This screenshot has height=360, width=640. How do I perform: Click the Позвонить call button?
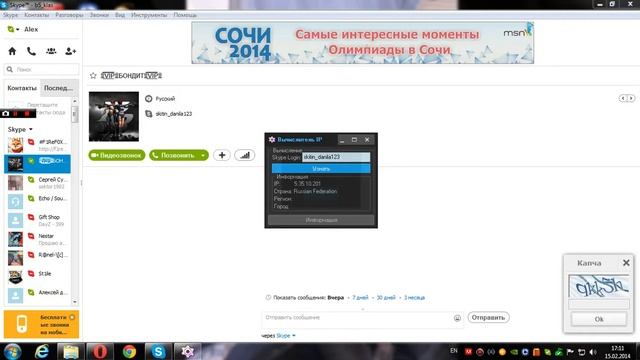(x=173, y=155)
